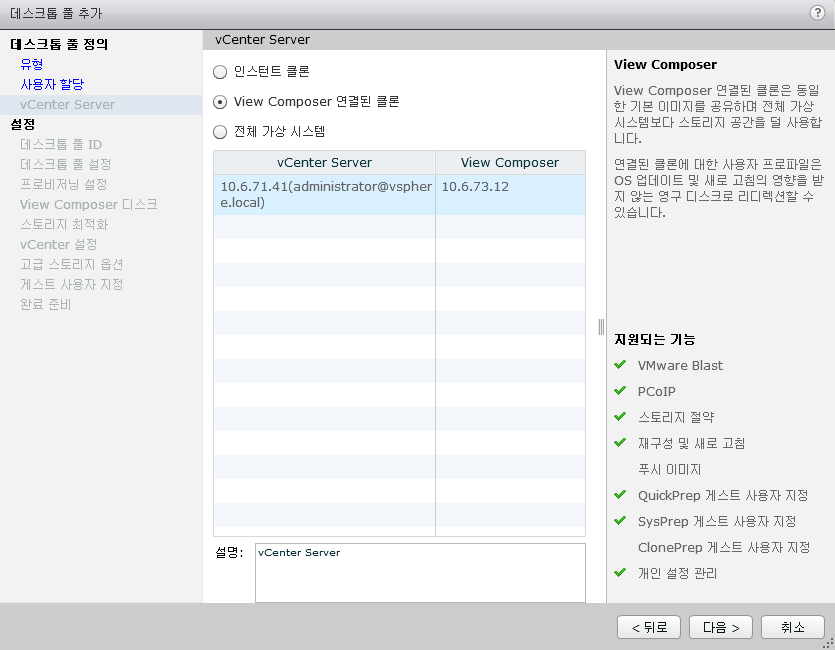The image size is (835, 650).
Task: Click the ClonePrep 게스트 사용자 지정 text
Action: point(724,547)
